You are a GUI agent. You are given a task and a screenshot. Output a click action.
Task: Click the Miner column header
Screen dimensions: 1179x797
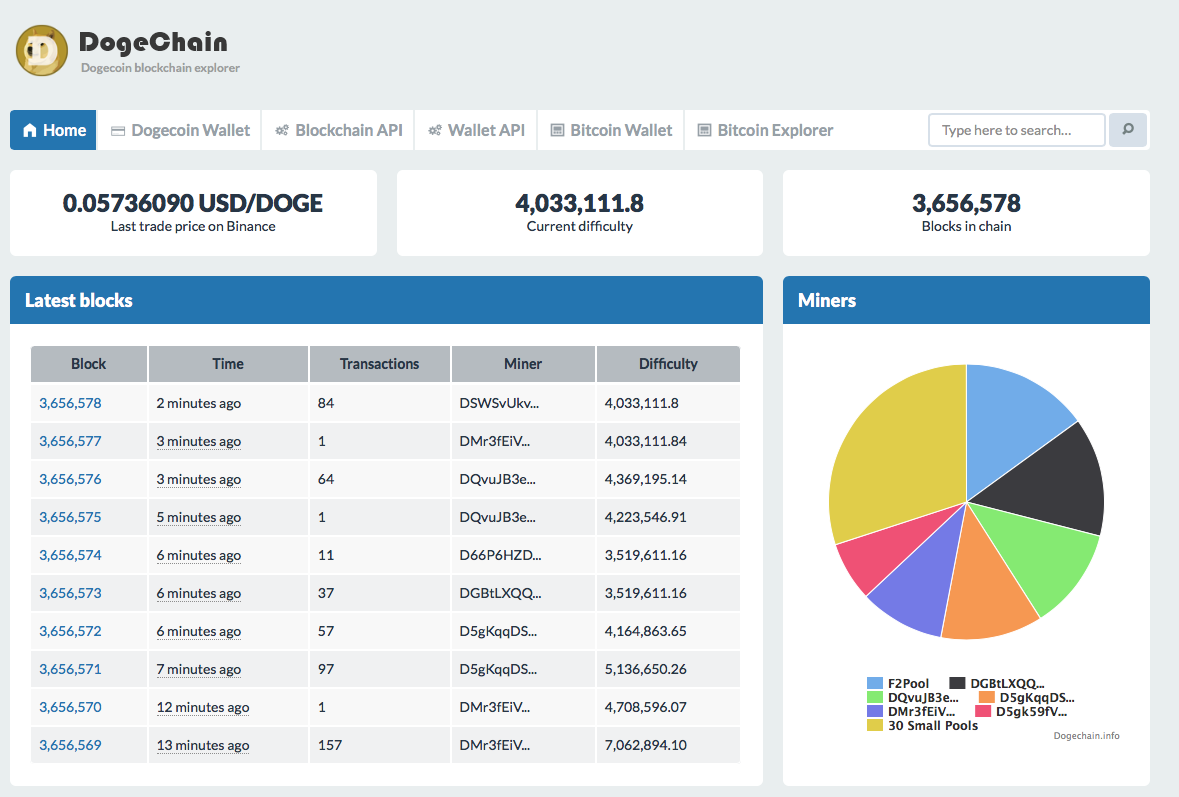[523, 364]
